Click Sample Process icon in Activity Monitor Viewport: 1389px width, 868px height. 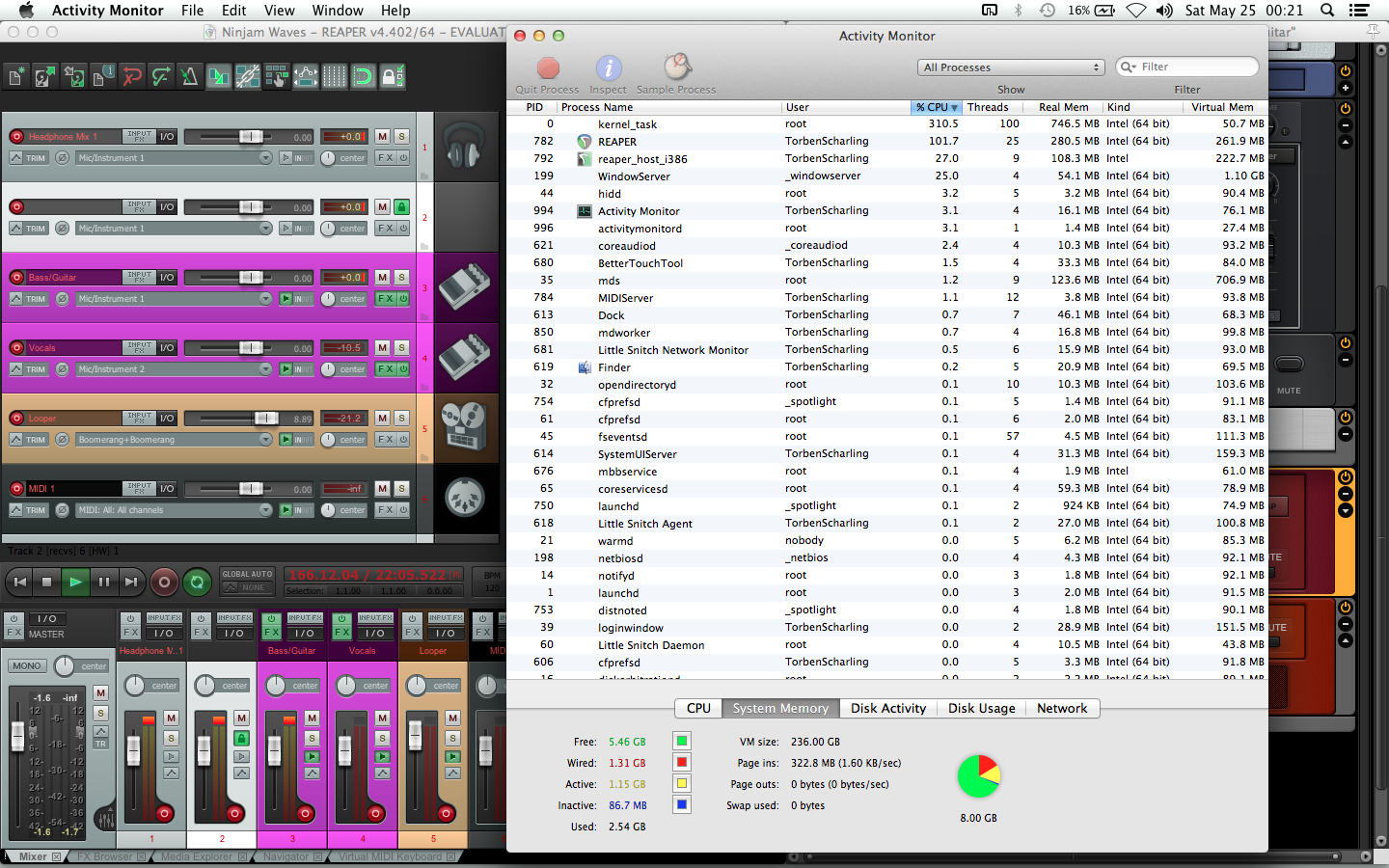677,67
